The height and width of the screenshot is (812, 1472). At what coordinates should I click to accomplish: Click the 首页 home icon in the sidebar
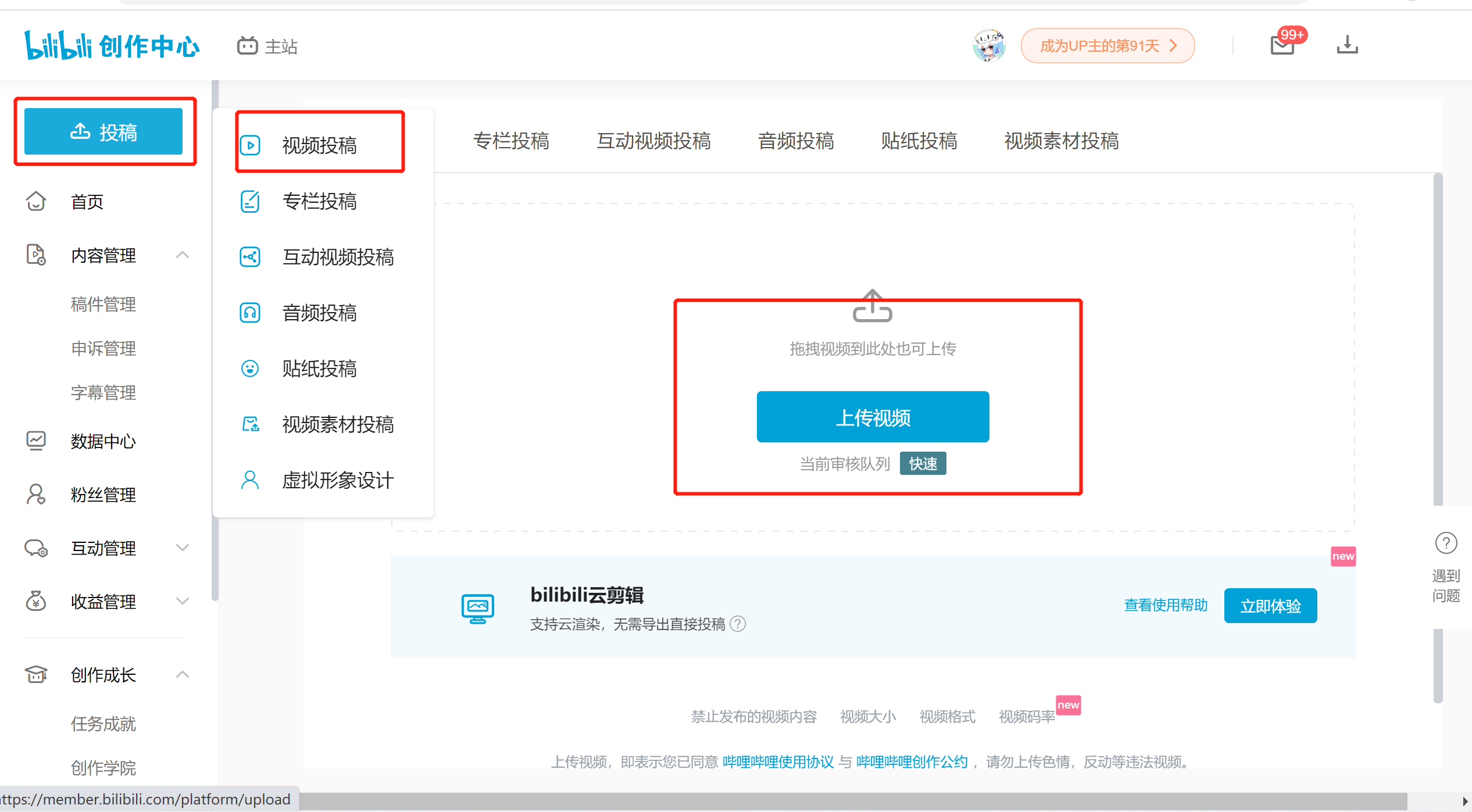36,202
